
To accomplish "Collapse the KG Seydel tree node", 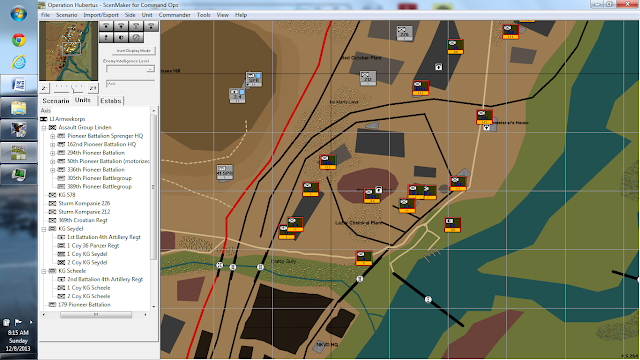I will tap(44, 229).
